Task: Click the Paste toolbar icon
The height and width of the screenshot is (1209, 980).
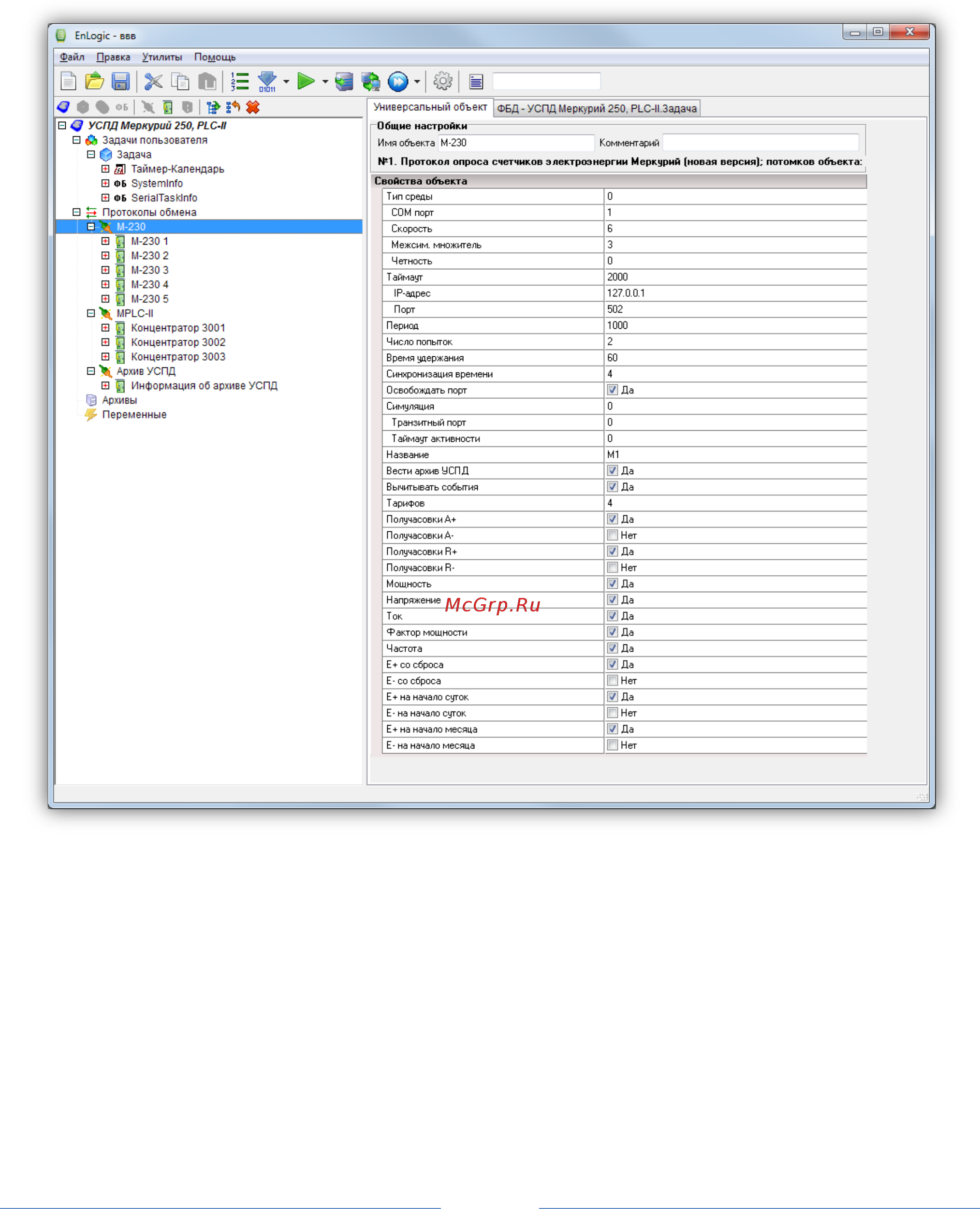Action: click(207, 81)
